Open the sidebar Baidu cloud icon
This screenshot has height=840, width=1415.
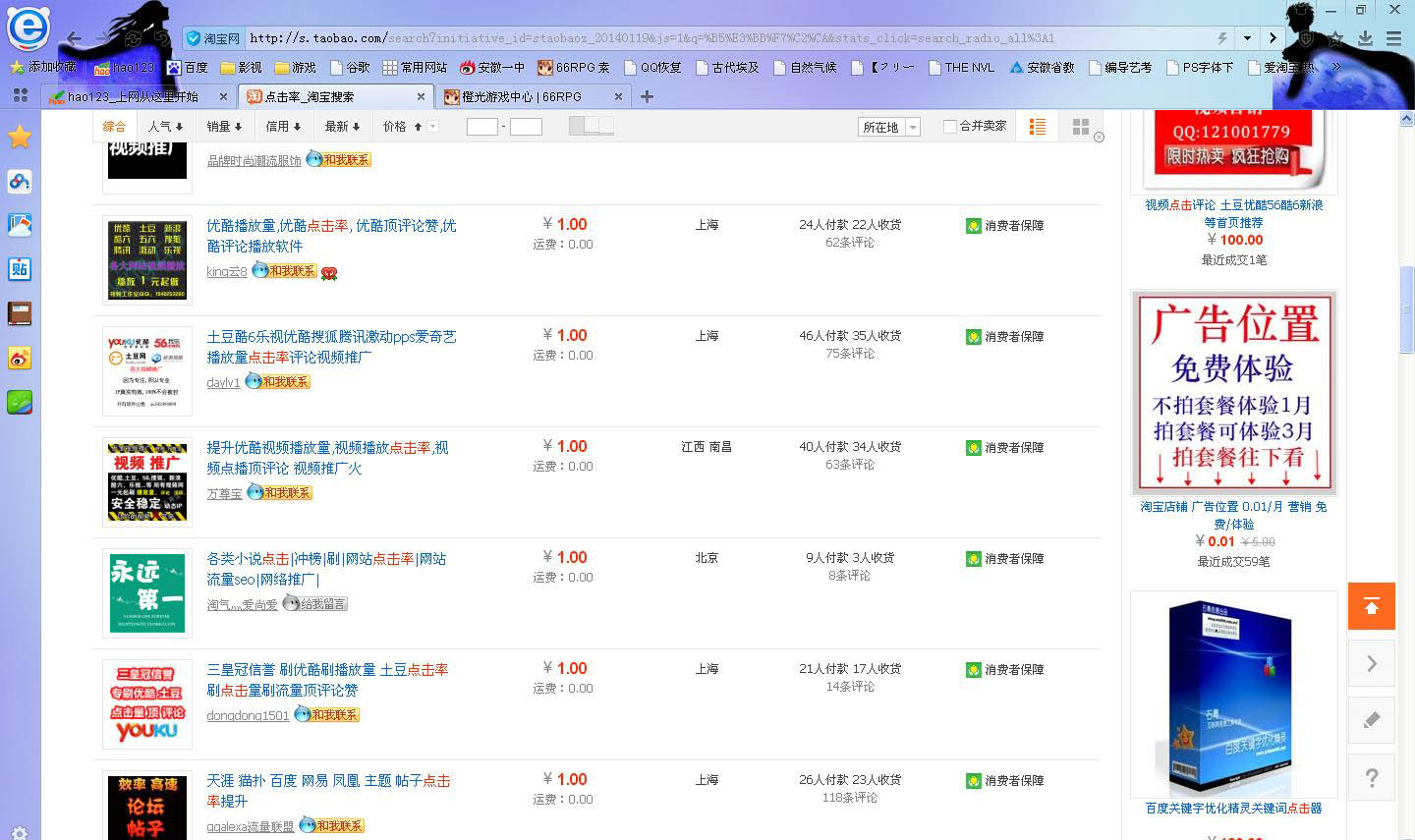click(x=20, y=182)
